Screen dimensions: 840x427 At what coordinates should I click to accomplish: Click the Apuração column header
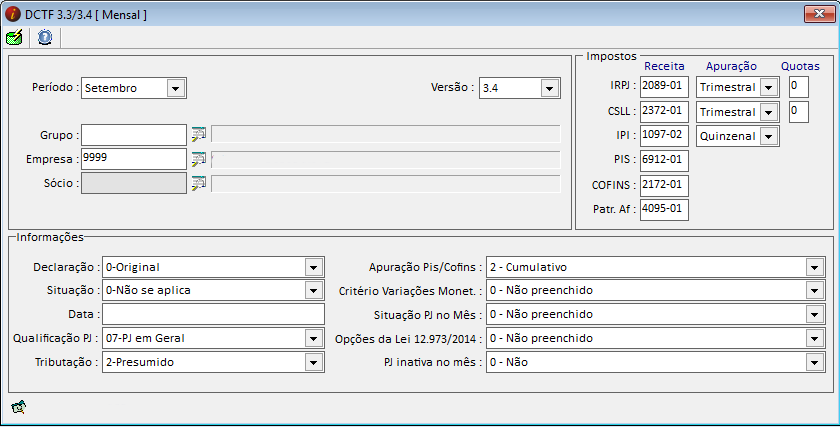tap(731, 66)
